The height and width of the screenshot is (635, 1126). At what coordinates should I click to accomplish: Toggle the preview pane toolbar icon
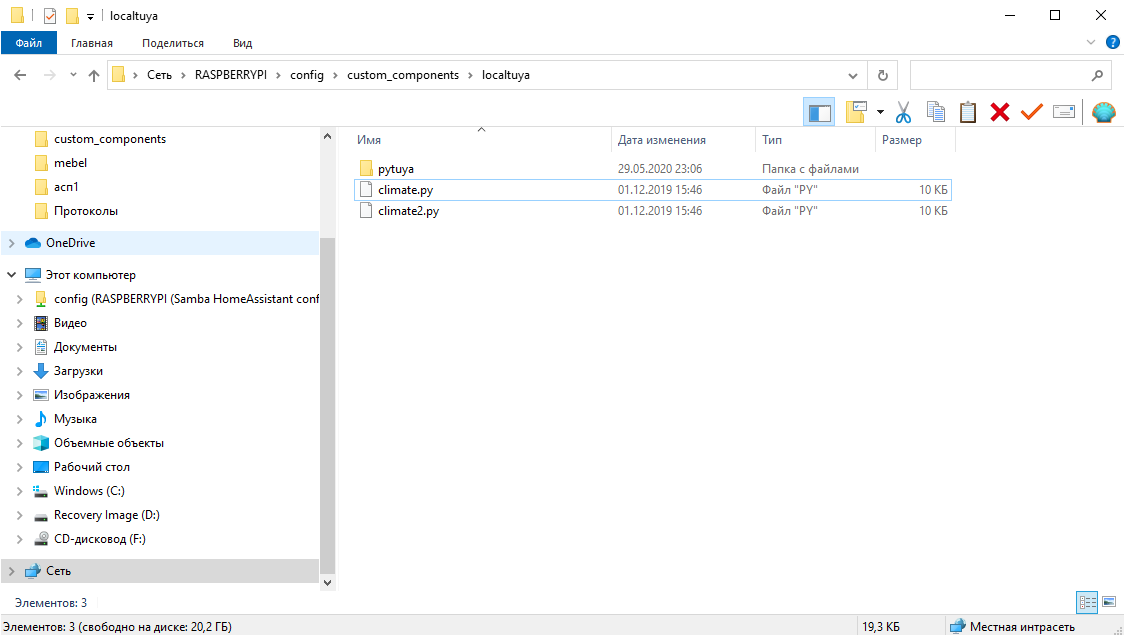(x=819, y=112)
